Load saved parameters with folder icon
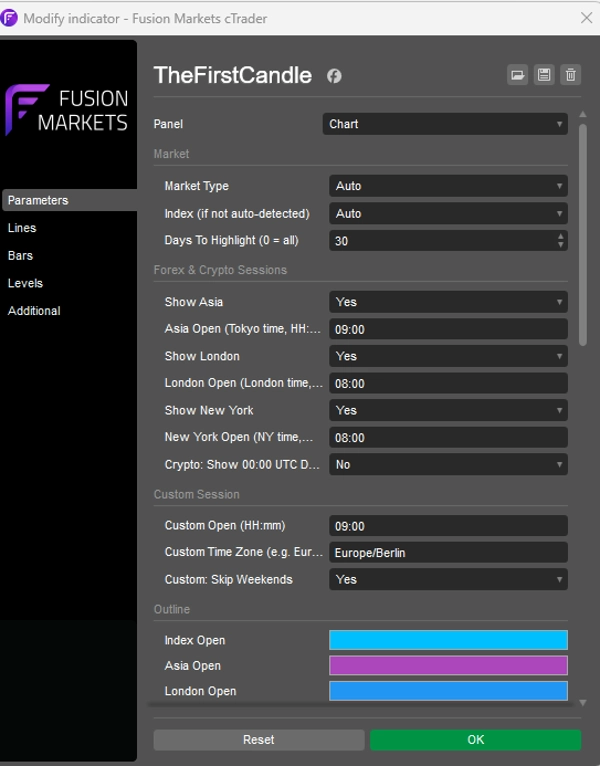Viewport: 600px width, 766px height. 517,75
